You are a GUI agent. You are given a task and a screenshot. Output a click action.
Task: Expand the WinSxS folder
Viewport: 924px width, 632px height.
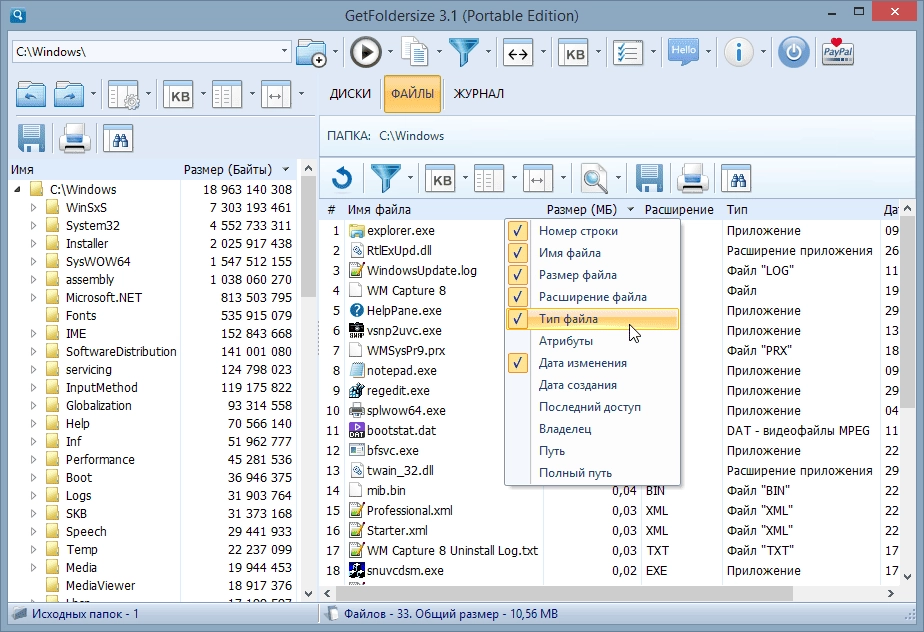point(34,208)
